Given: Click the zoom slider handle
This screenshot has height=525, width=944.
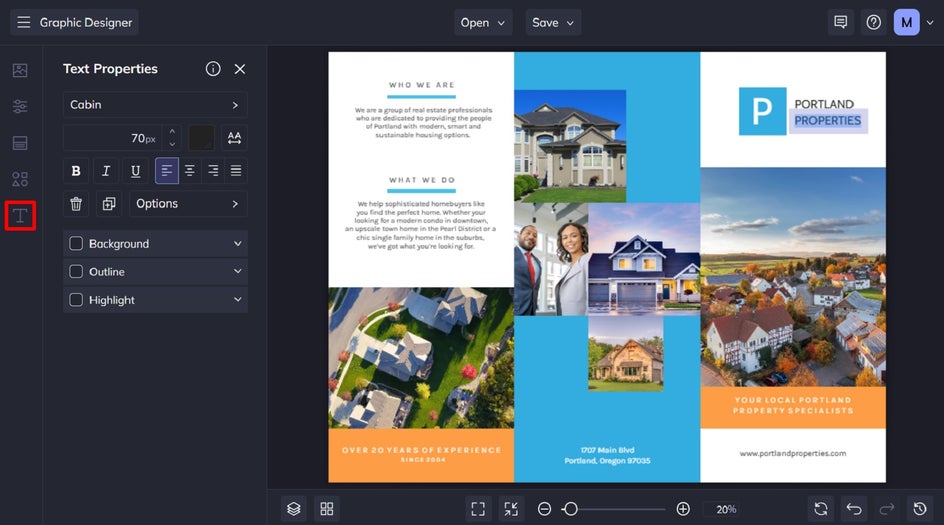Looking at the screenshot, I should tap(571, 509).
